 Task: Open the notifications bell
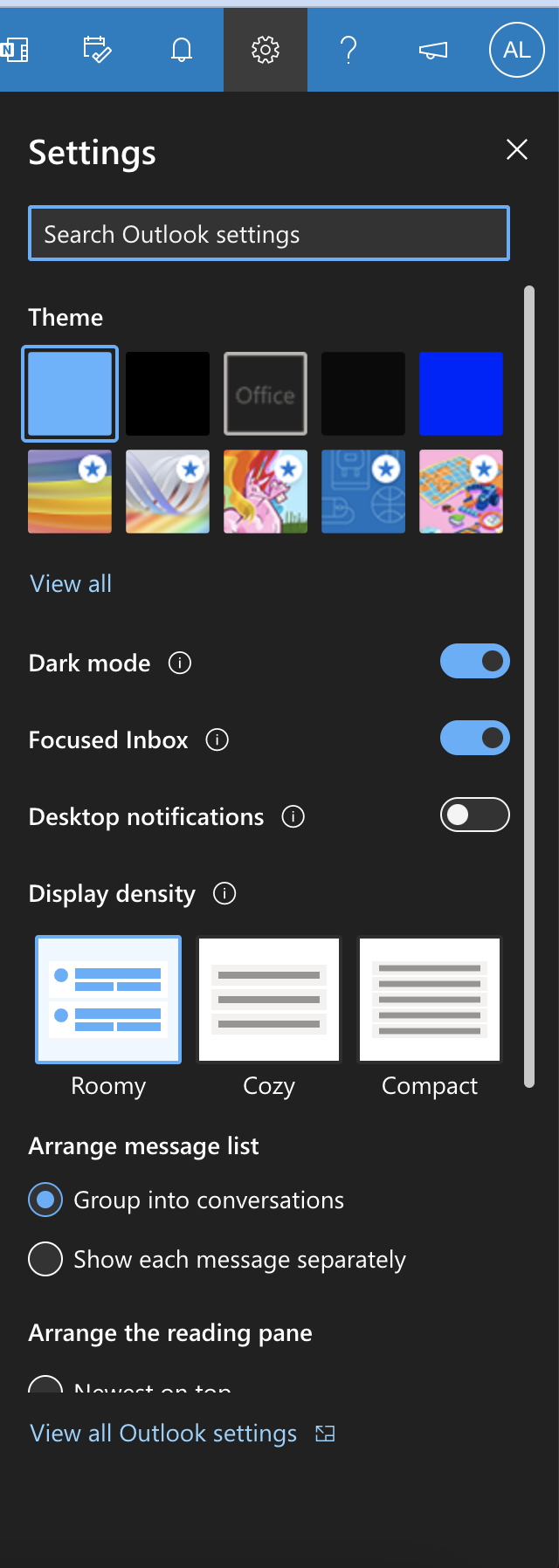coord(181,50)
